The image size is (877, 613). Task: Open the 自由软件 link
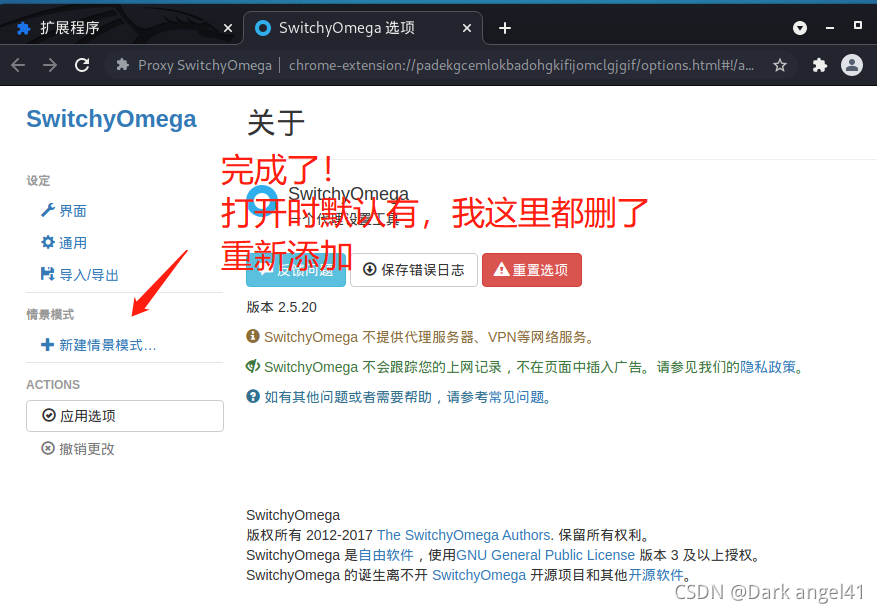(x=386, y=555)
